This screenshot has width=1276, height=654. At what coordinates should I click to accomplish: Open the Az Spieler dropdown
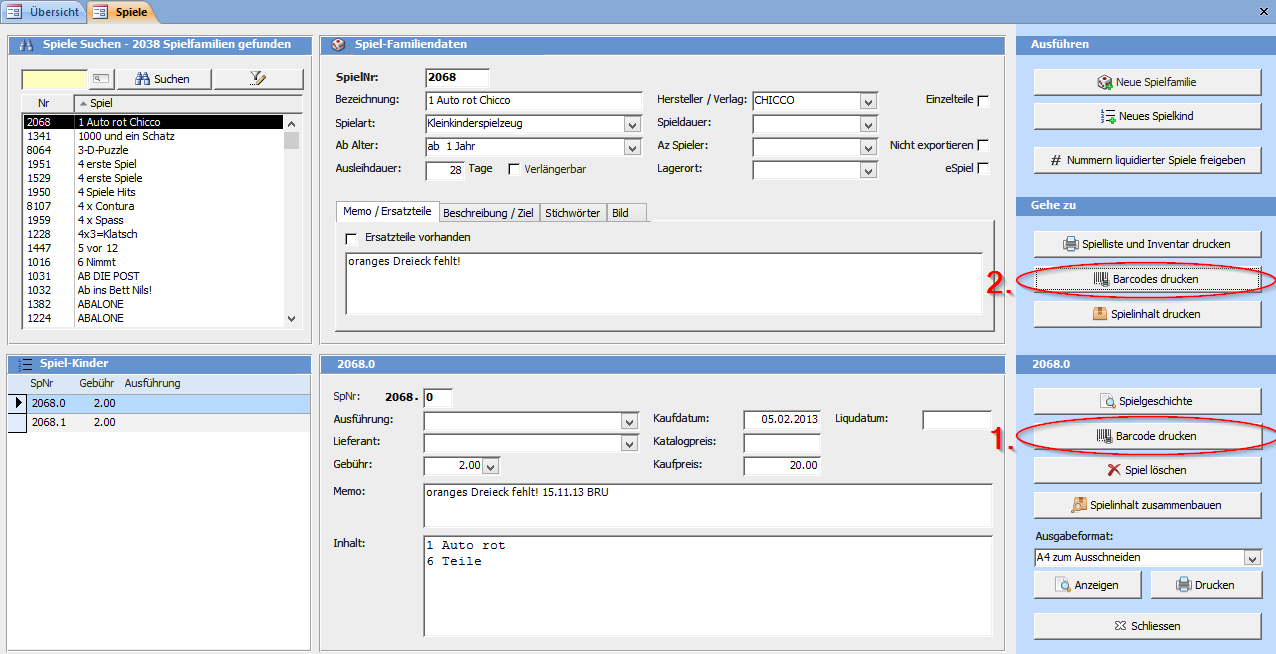point(868,147)
